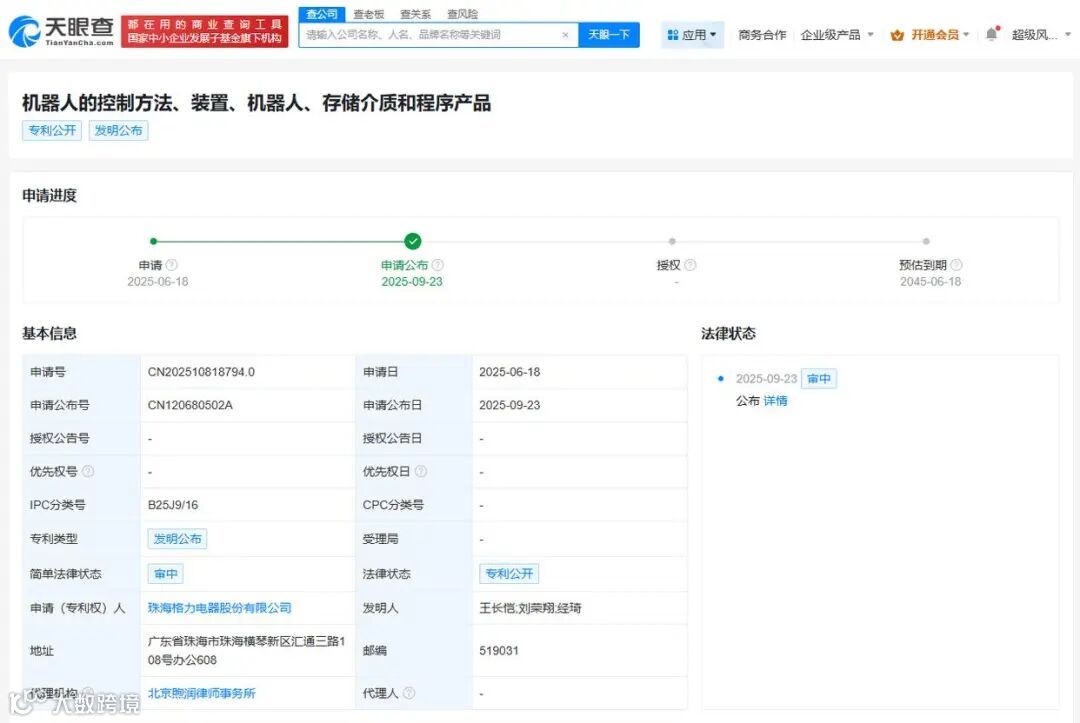Click the help icon next to 代理人
Image resolution: width=1080 pixels, height=723 pixels.
[408, 693]
